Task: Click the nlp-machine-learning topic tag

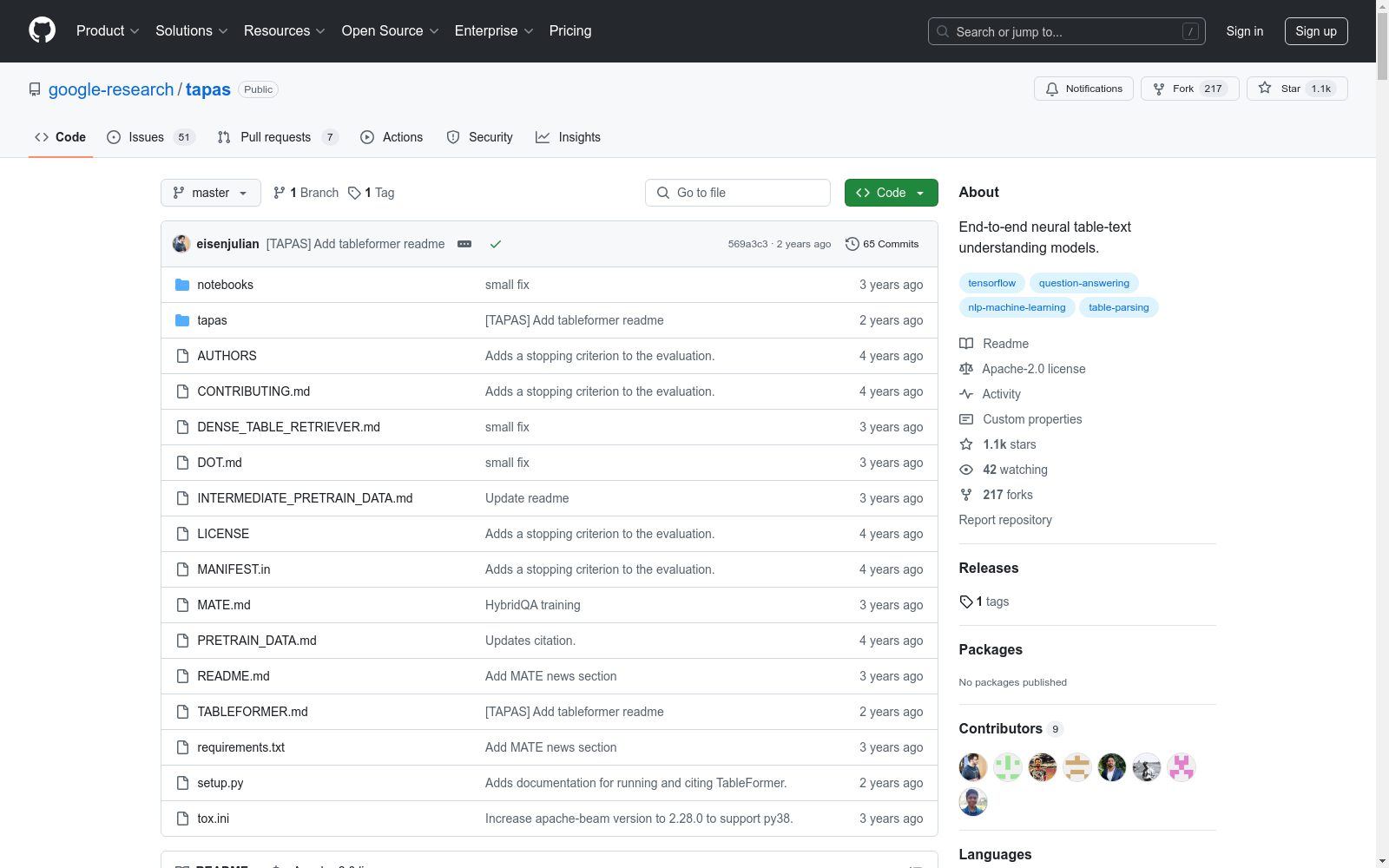Action: (1017, 307)
